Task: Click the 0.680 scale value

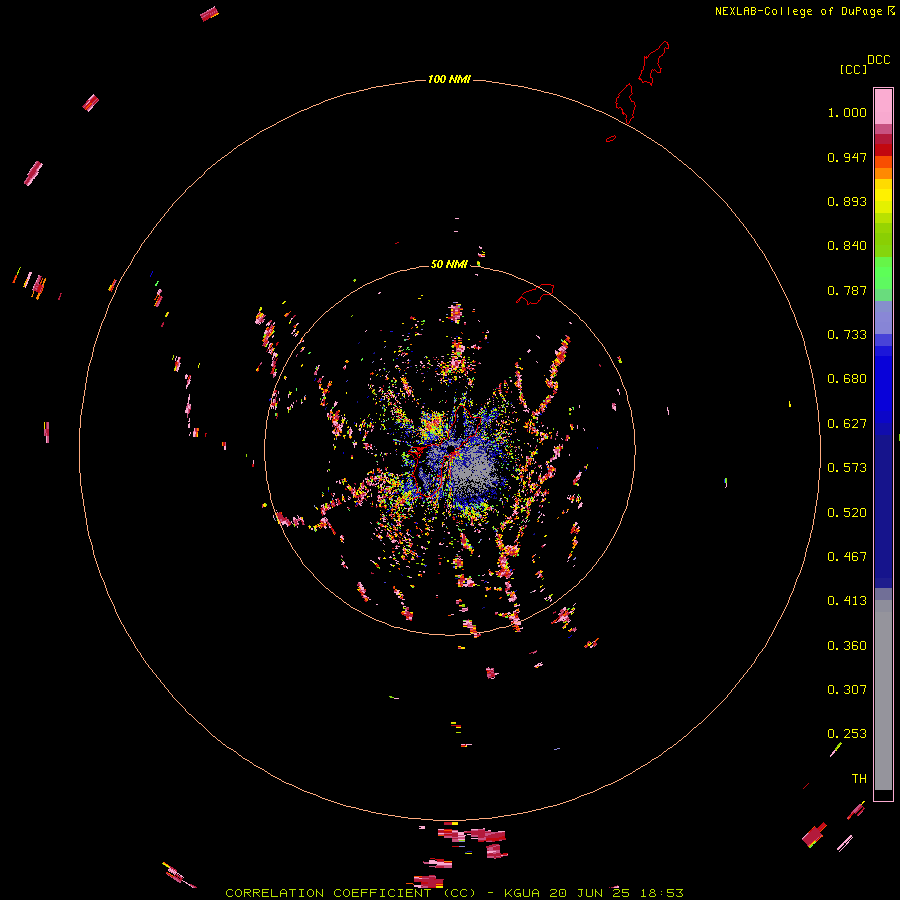Action: click(x=847, y=379)
